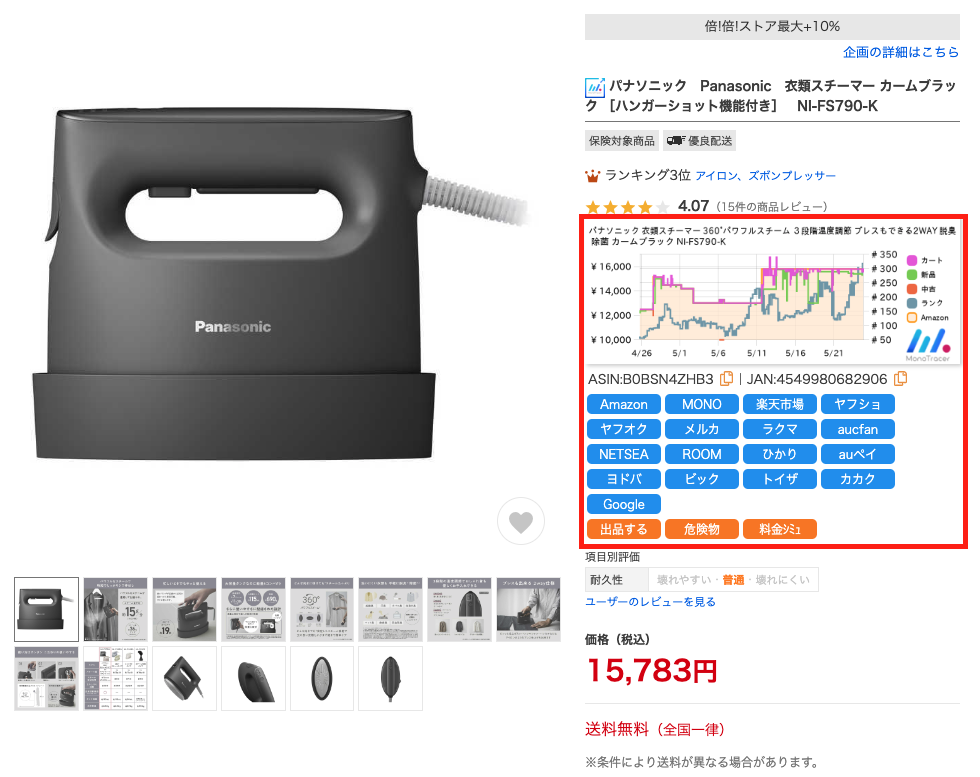Toggle the 新品 legend item in chart
The width and height of the screenshot is (980, 777).
click(x=921, y=274)
